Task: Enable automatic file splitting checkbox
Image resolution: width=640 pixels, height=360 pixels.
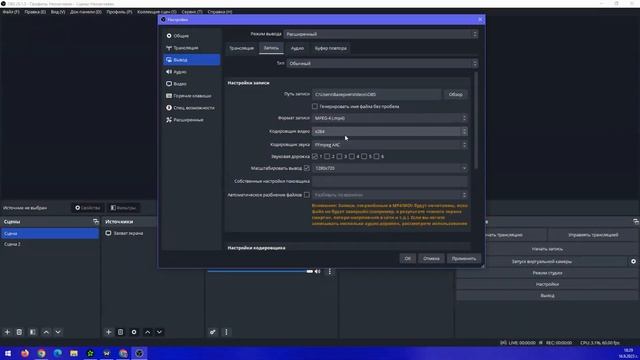Action: (307, 195)
